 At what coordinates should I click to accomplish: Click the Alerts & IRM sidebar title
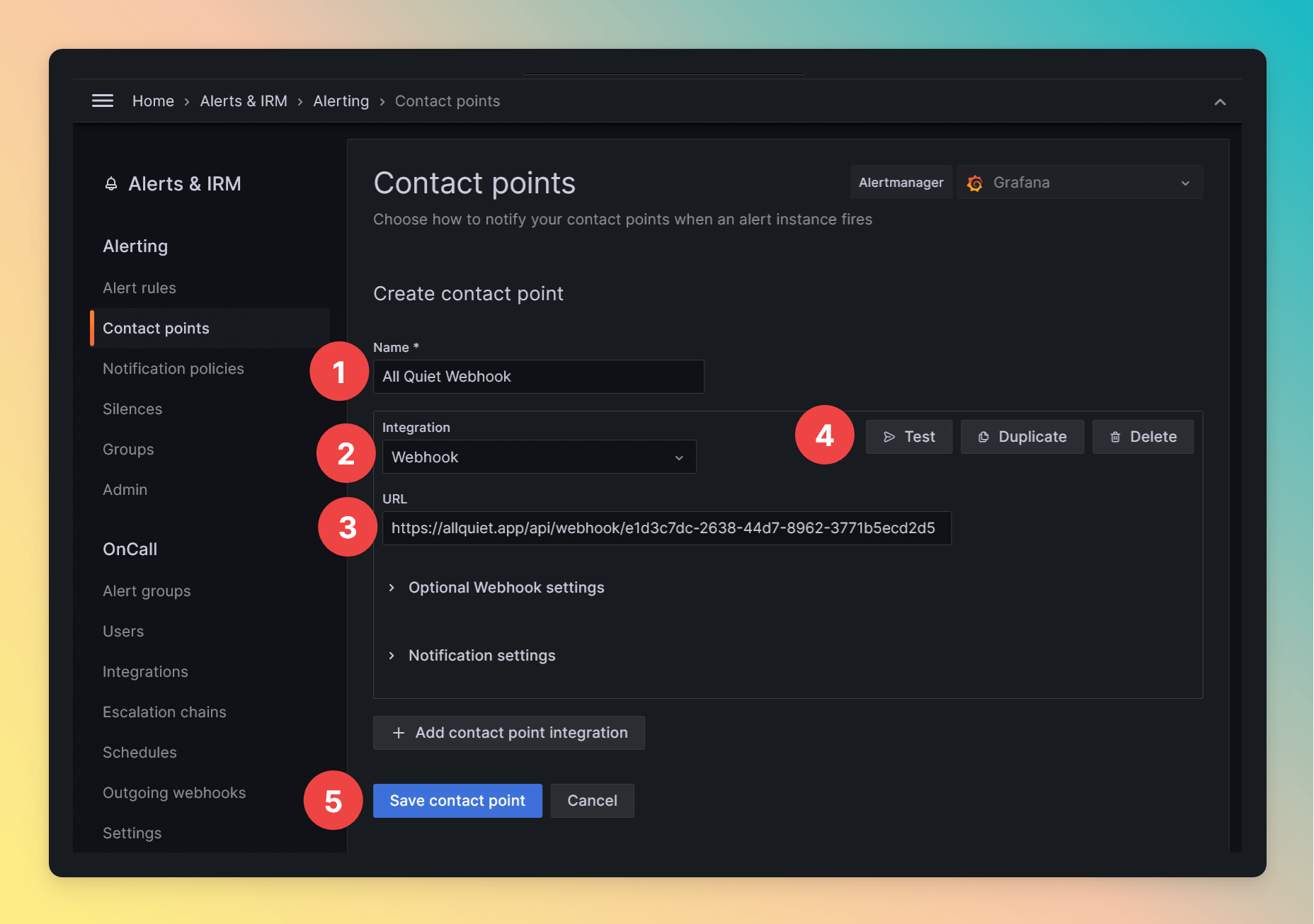click(185, 184)
